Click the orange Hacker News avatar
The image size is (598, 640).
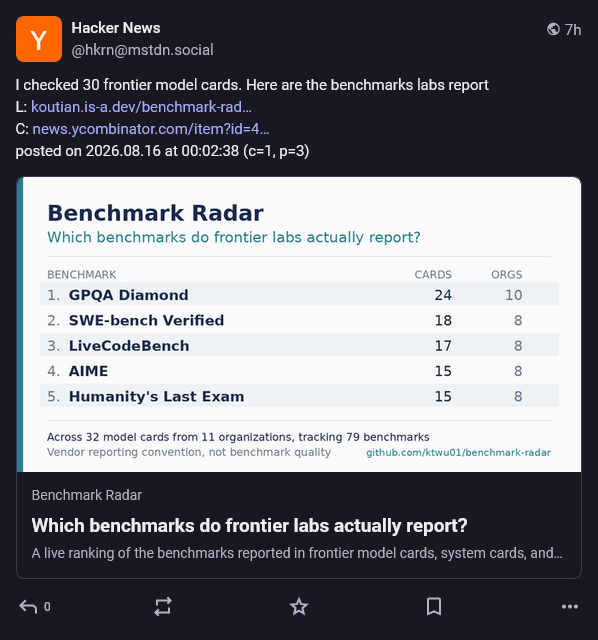pyautogui.click(x=39, y=39)
